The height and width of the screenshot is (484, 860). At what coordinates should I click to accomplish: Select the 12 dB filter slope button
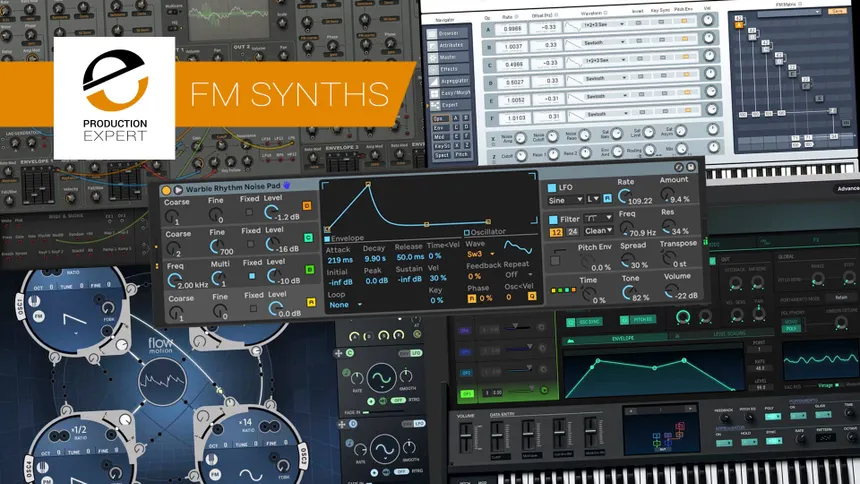[x=556, y=232]
